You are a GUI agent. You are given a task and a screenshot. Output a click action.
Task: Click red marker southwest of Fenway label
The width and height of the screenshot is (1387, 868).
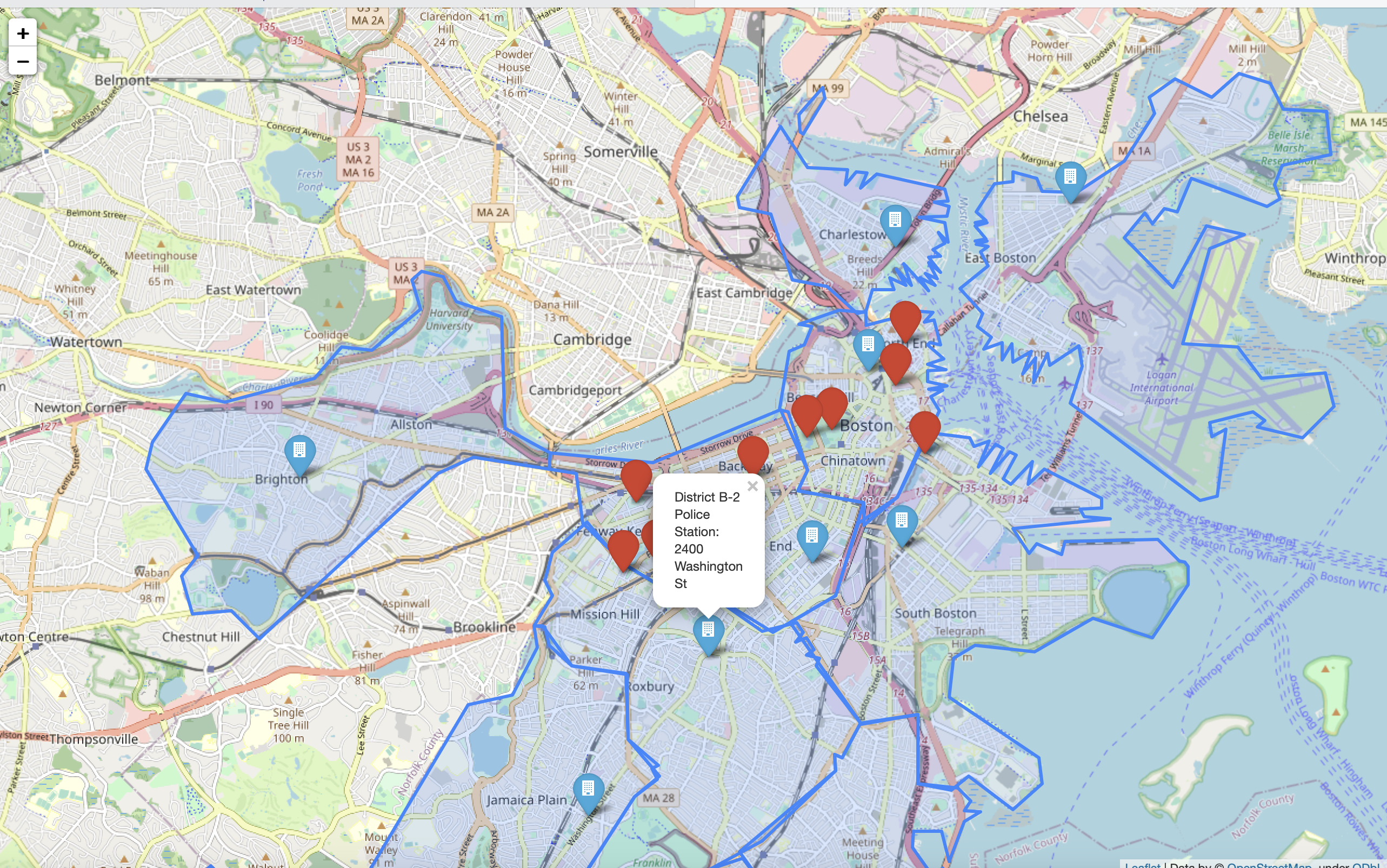(x=623, y=546)
